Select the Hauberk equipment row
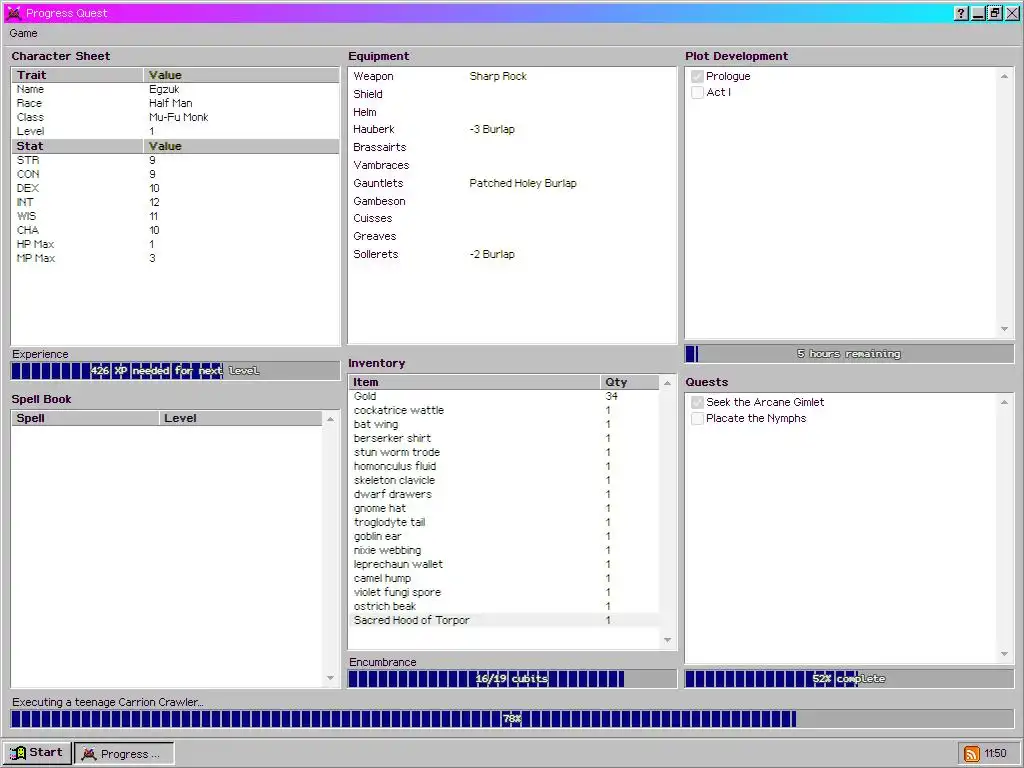Screen dimensions: 1024x768 pyautogui.click(x=512, y=129)
